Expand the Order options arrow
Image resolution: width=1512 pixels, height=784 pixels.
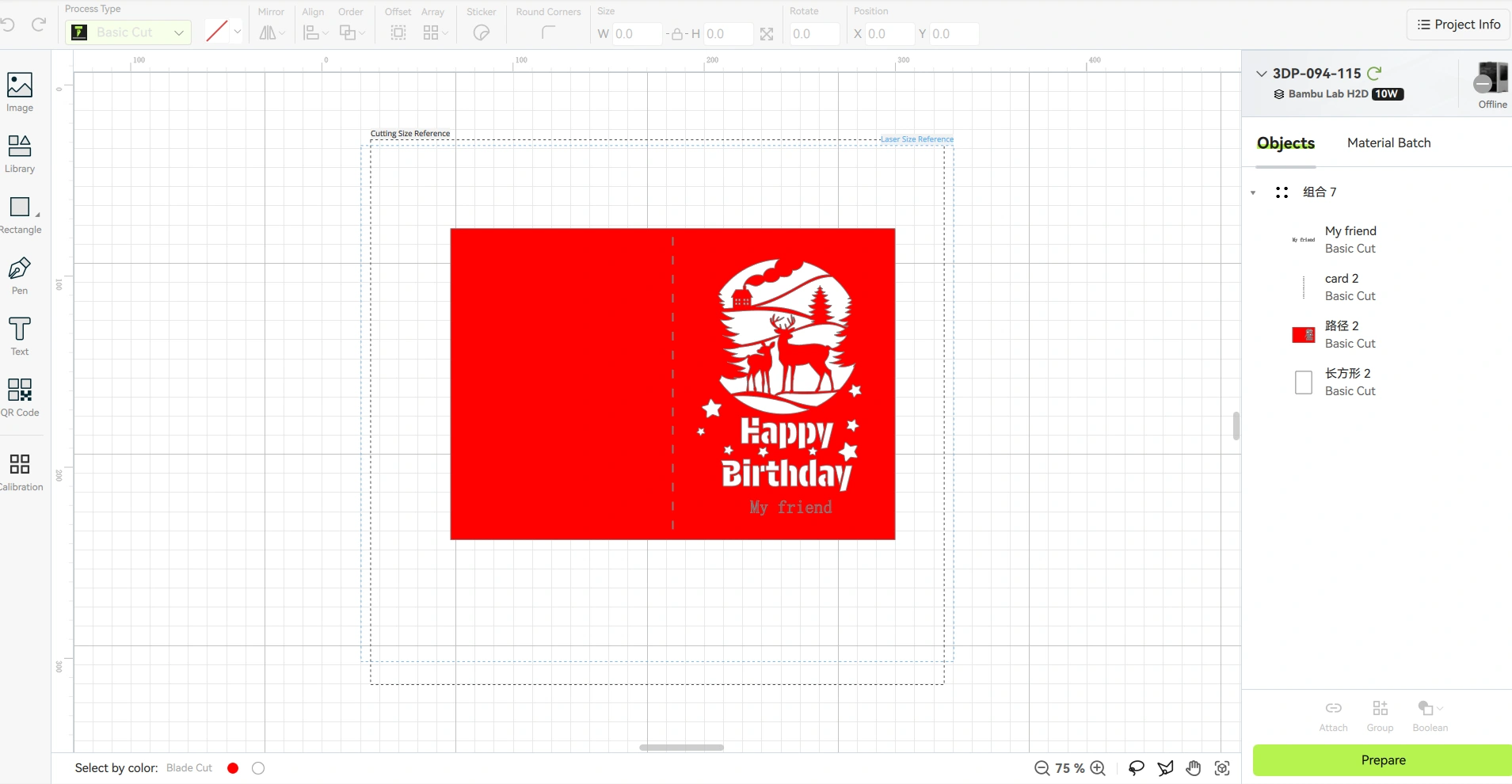[x=362, y=33]
